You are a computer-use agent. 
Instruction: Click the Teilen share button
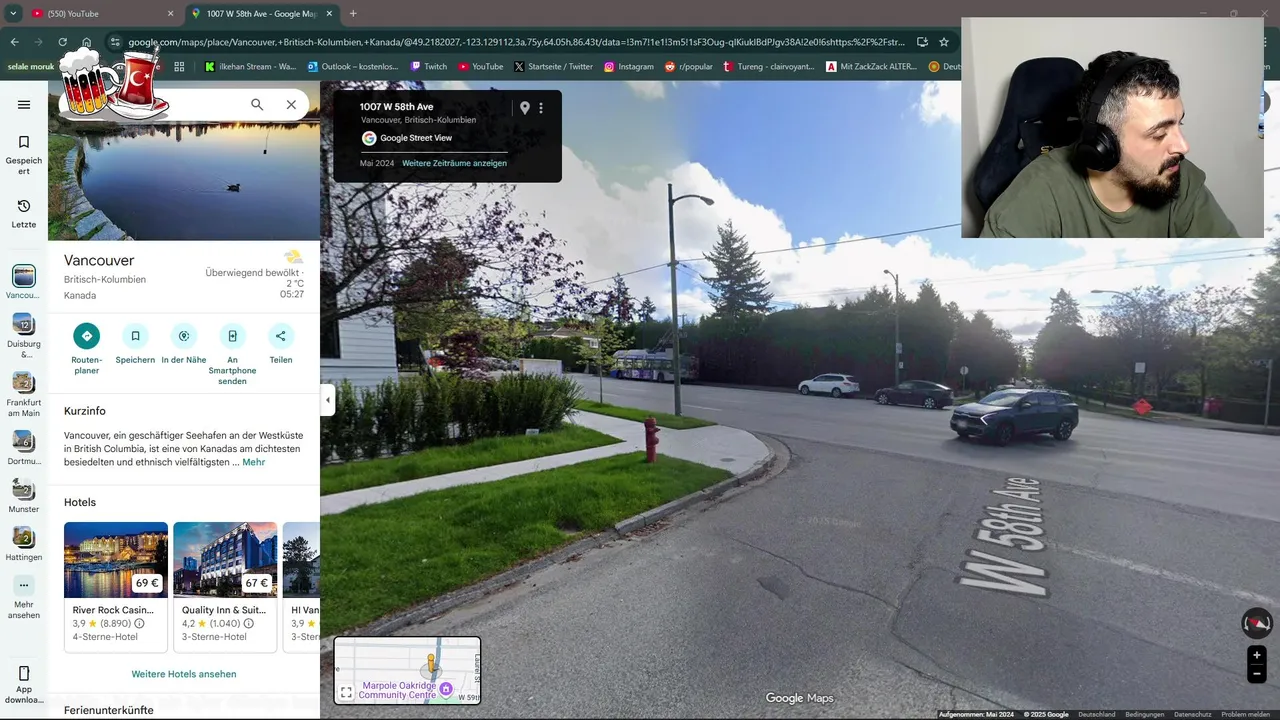coord(281,336)
